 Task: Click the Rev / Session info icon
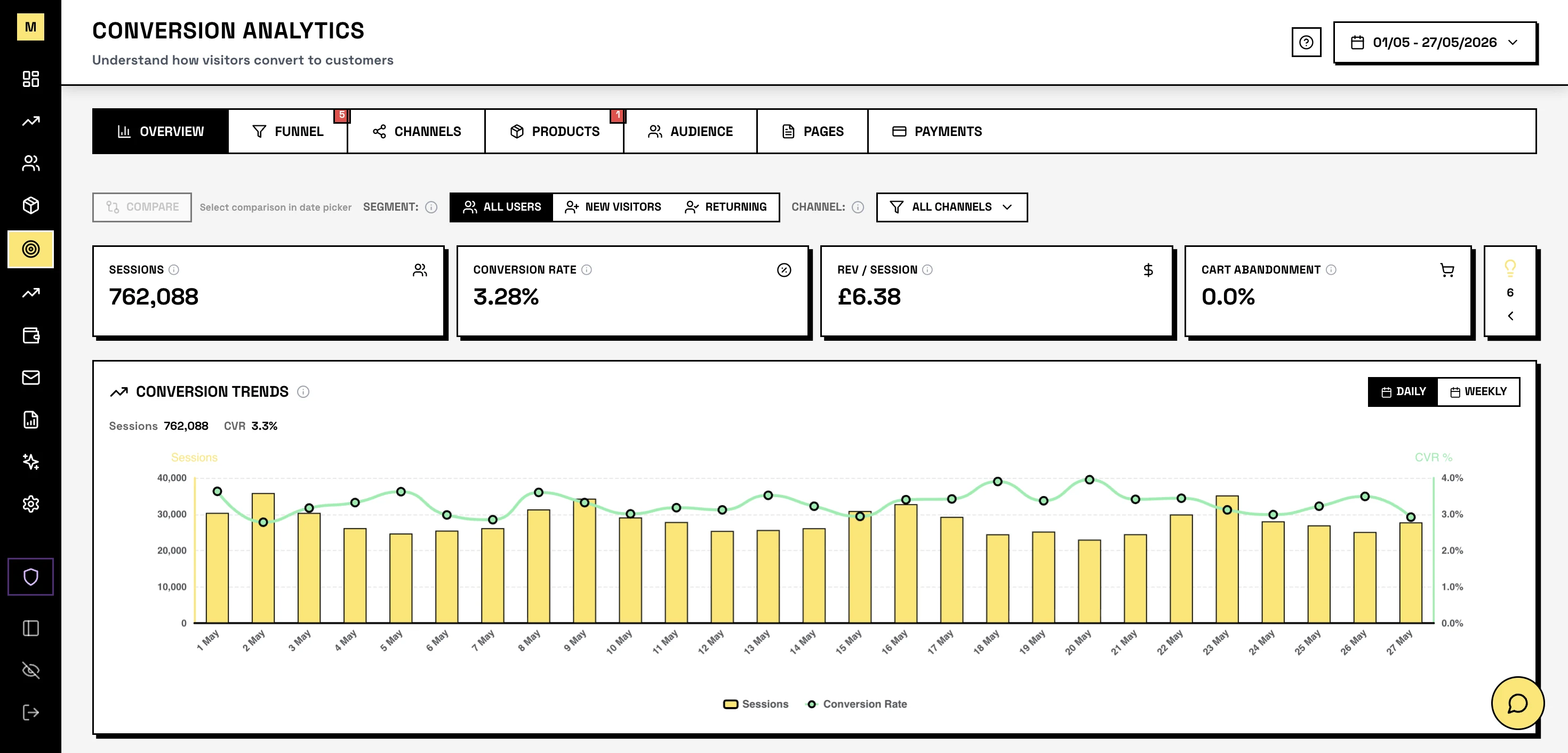pos(927,270)
